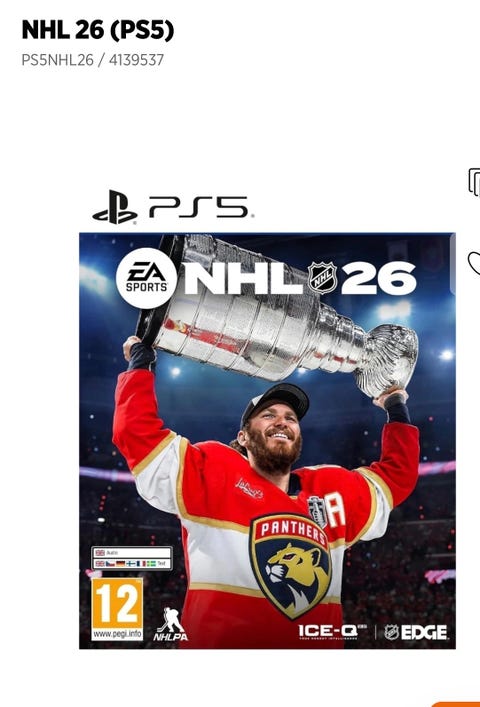Click the PlayStation PS5 logo

(x=171, y=207)
